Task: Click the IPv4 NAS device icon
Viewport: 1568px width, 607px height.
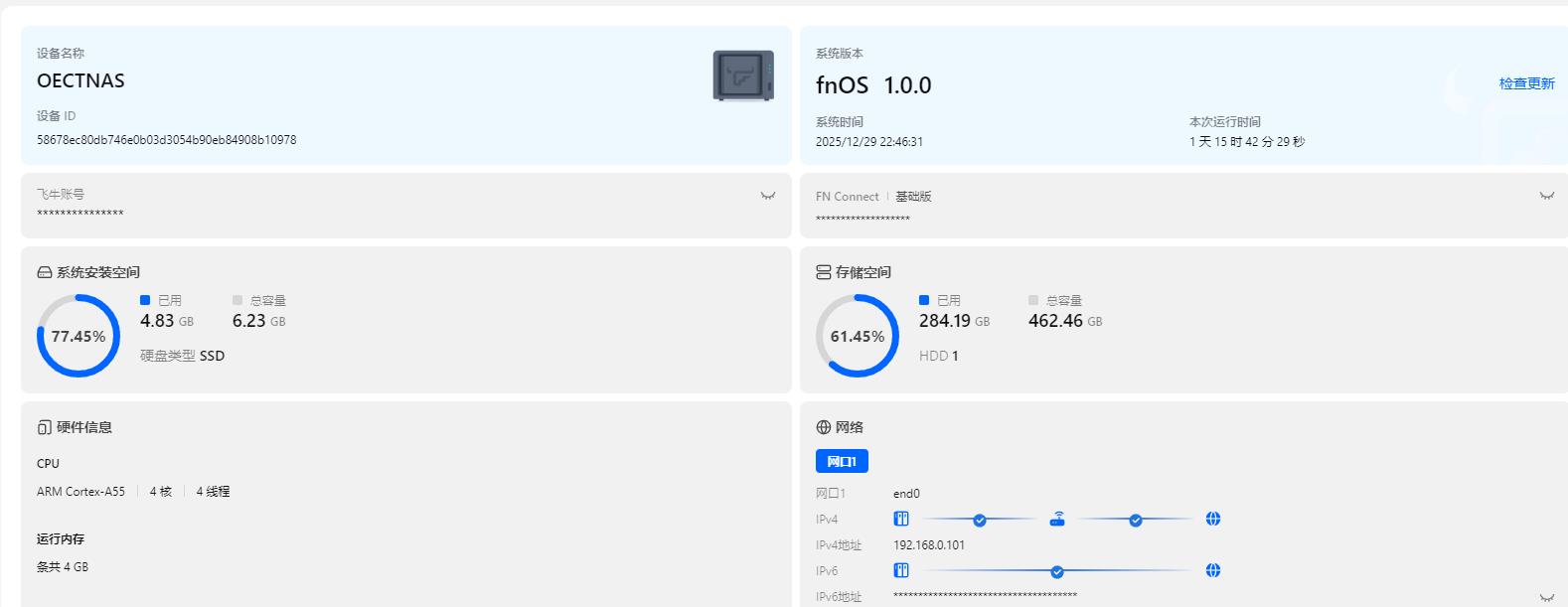Action: (x=901, y=519)
